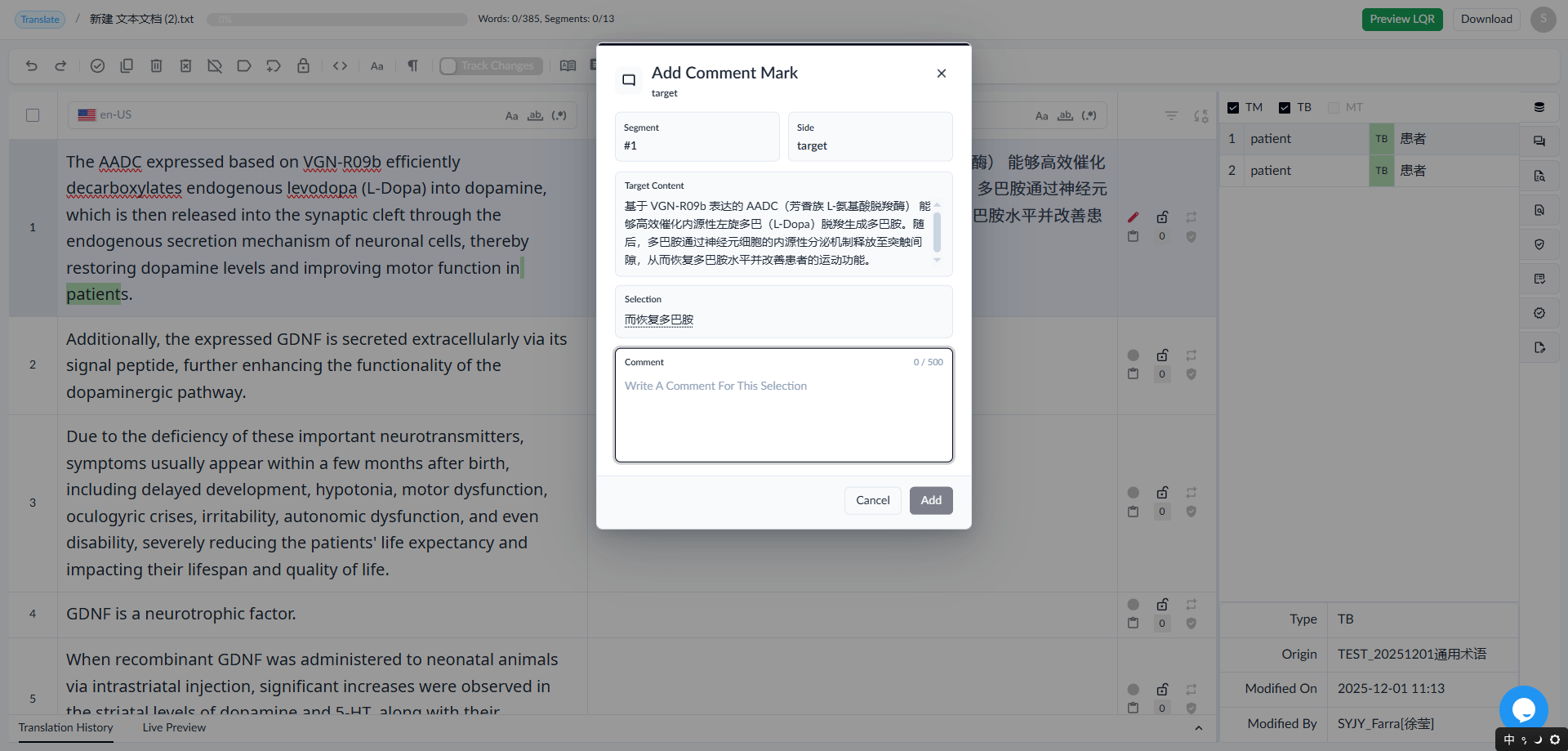Screen dimensions: 1568x751
Task: Open the comments panel icon in right sidebar
Action: pyautogui.click(x=1539, y=141)
